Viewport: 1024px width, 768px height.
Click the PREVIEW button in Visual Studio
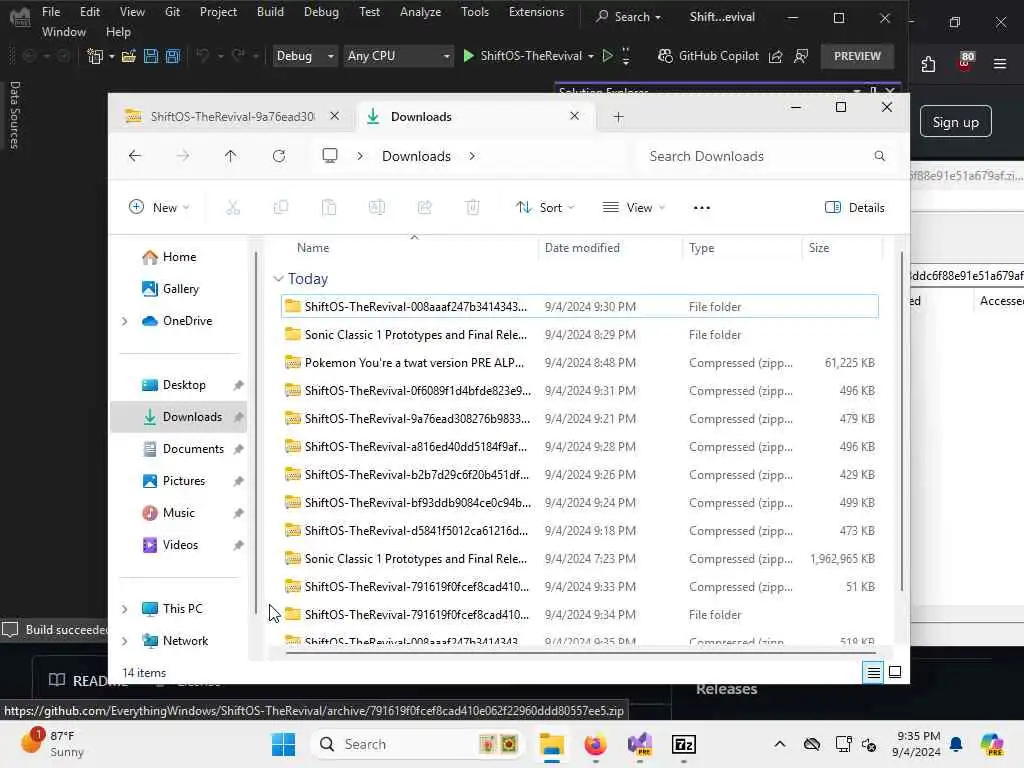(x=857, y=56)
